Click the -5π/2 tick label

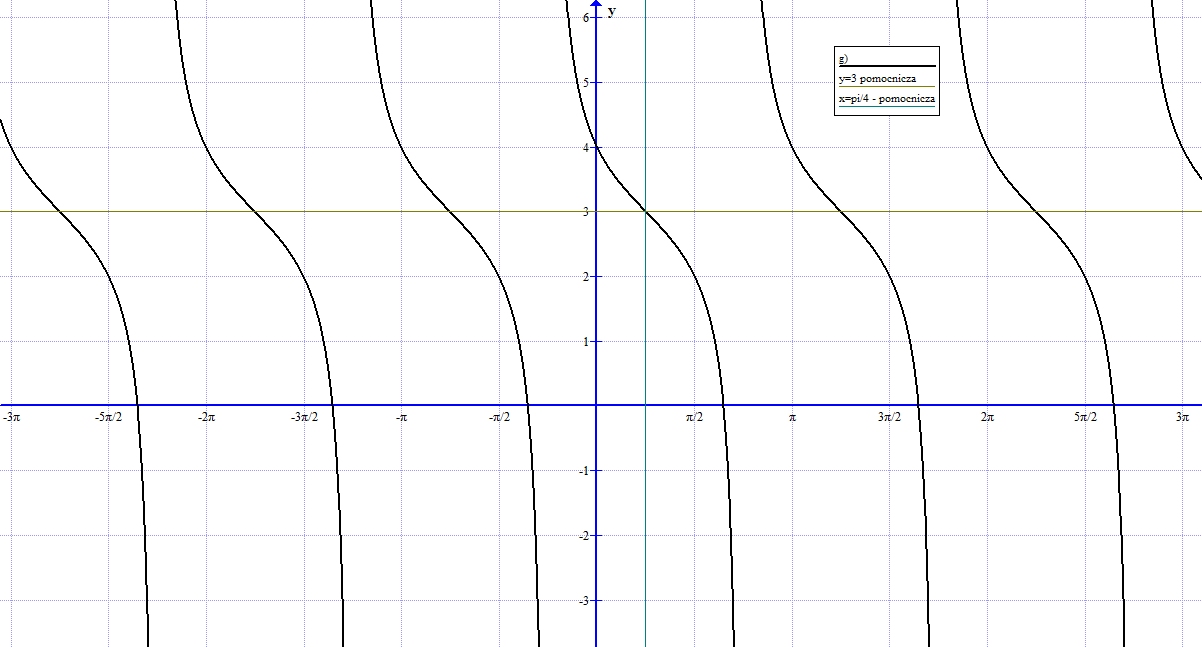point(108,417)
